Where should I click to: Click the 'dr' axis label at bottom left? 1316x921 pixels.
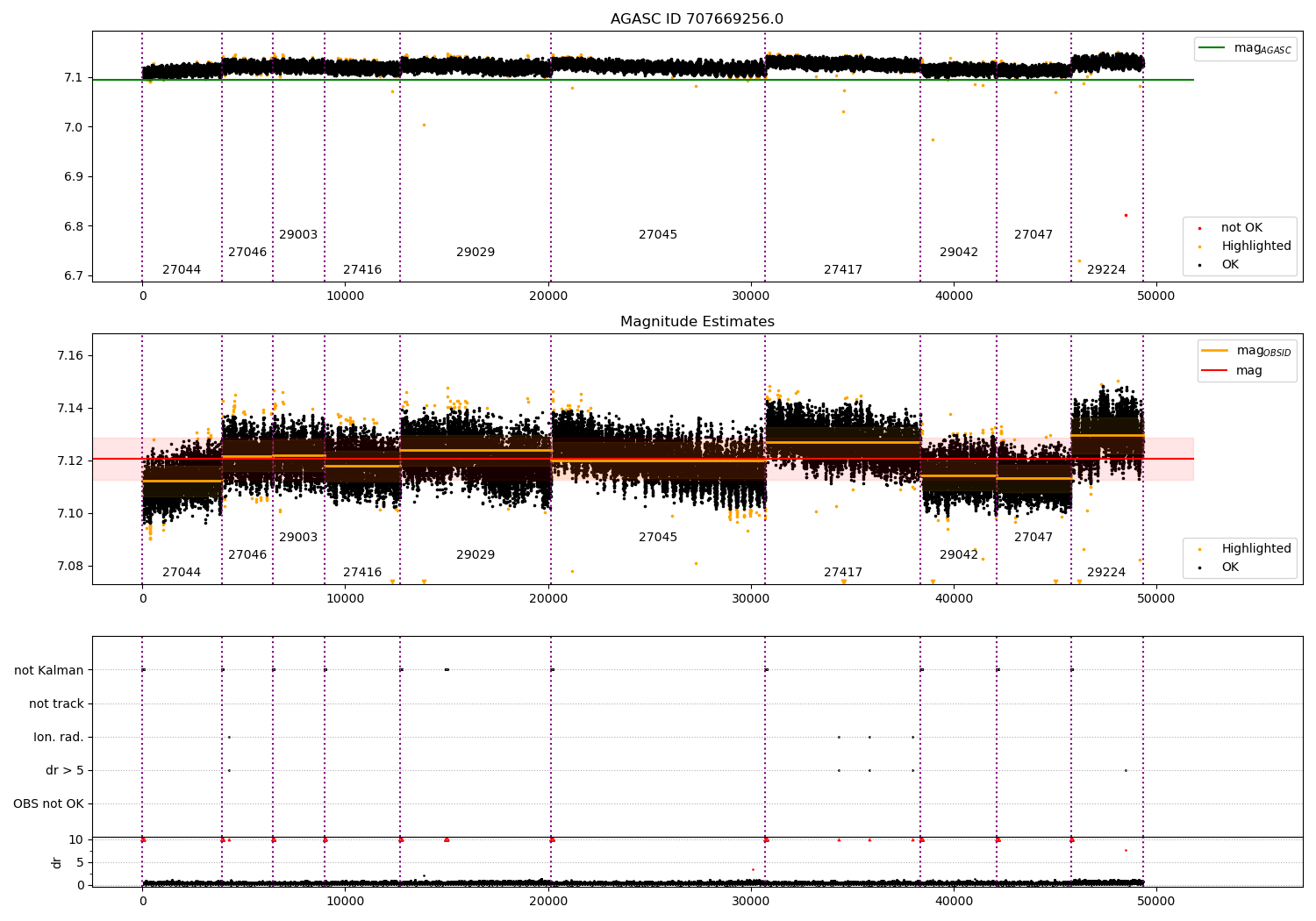point(57,862)
